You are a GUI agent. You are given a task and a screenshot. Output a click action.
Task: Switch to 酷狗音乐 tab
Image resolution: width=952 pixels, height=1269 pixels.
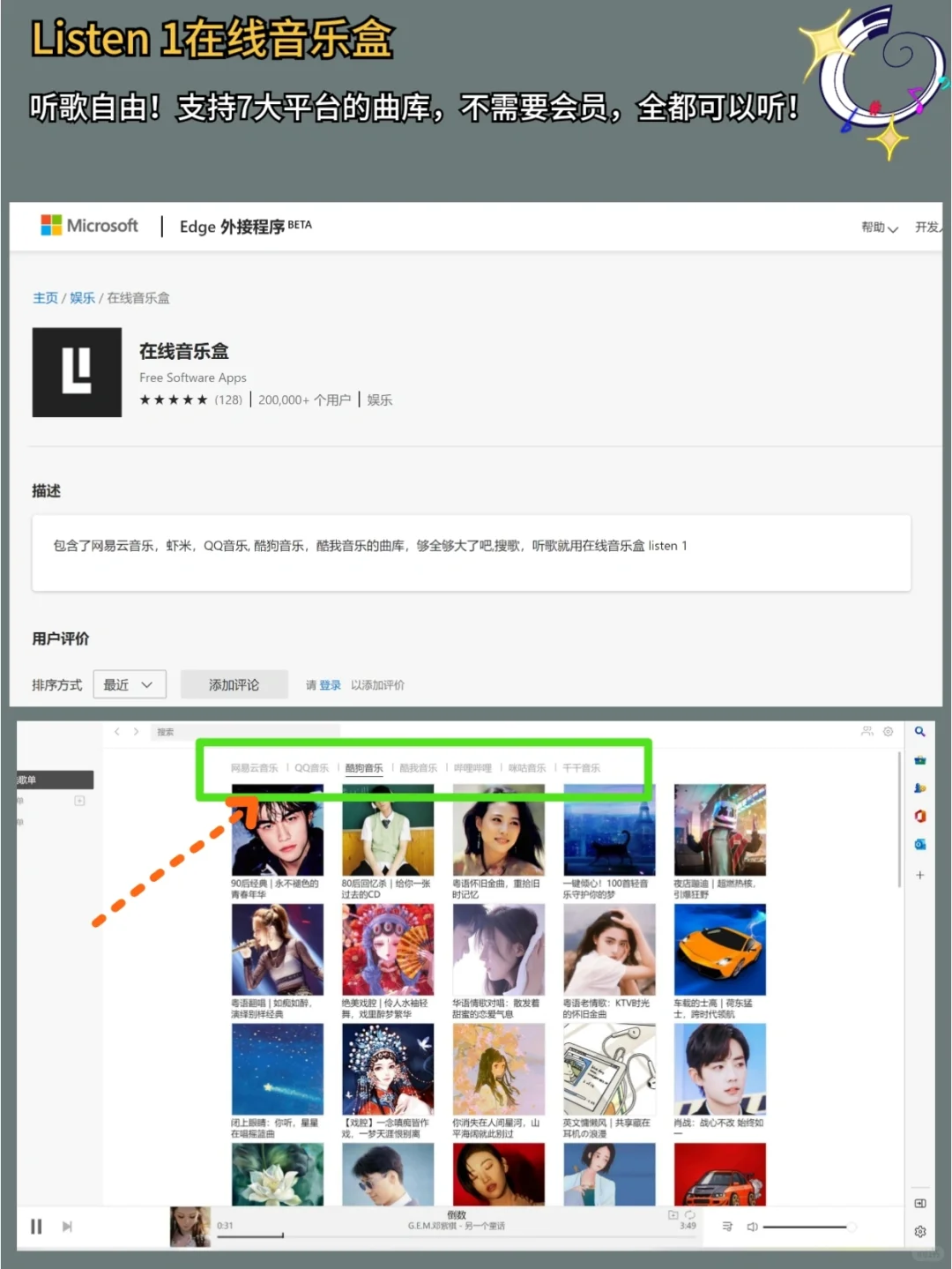364,768
